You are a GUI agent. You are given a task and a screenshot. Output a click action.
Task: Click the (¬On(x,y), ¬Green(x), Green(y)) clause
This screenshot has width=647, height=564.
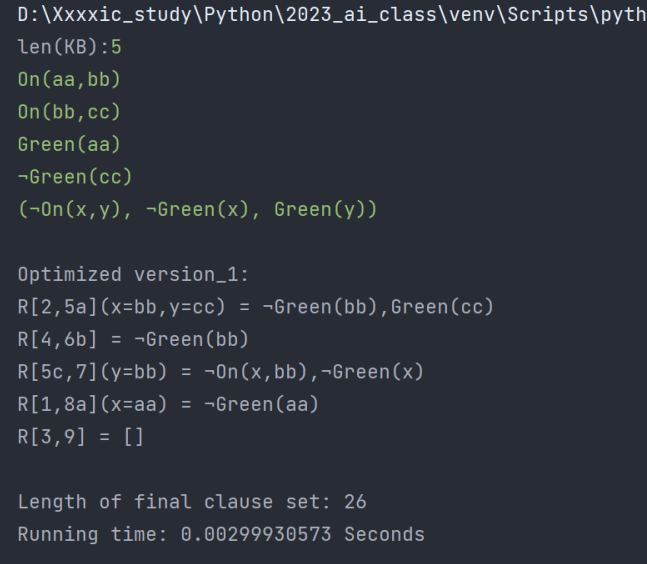click(x=197, y=210)
